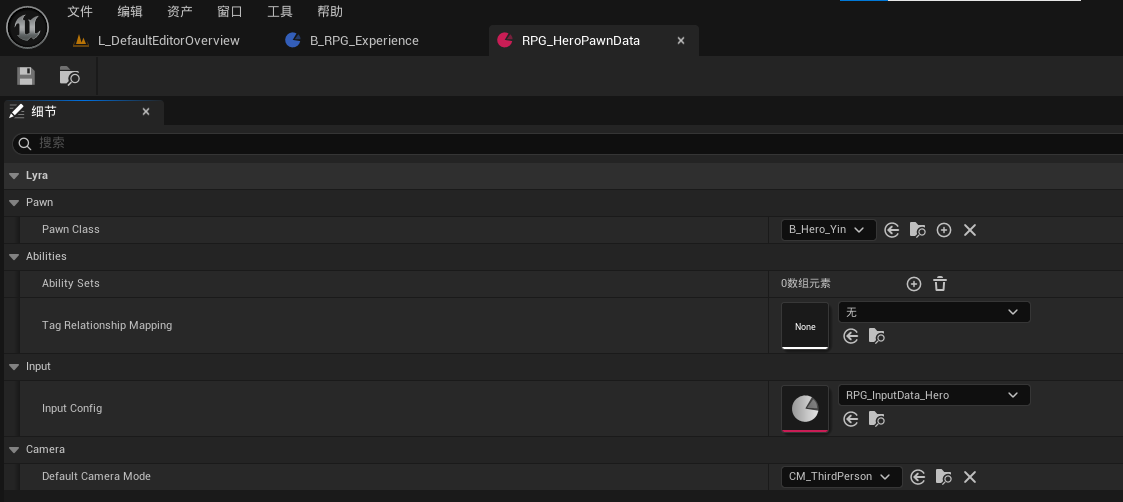Viewport: 1123px width, 502px height.
Task: Collapse the Pawn section
Action: (x=14, y=203)
